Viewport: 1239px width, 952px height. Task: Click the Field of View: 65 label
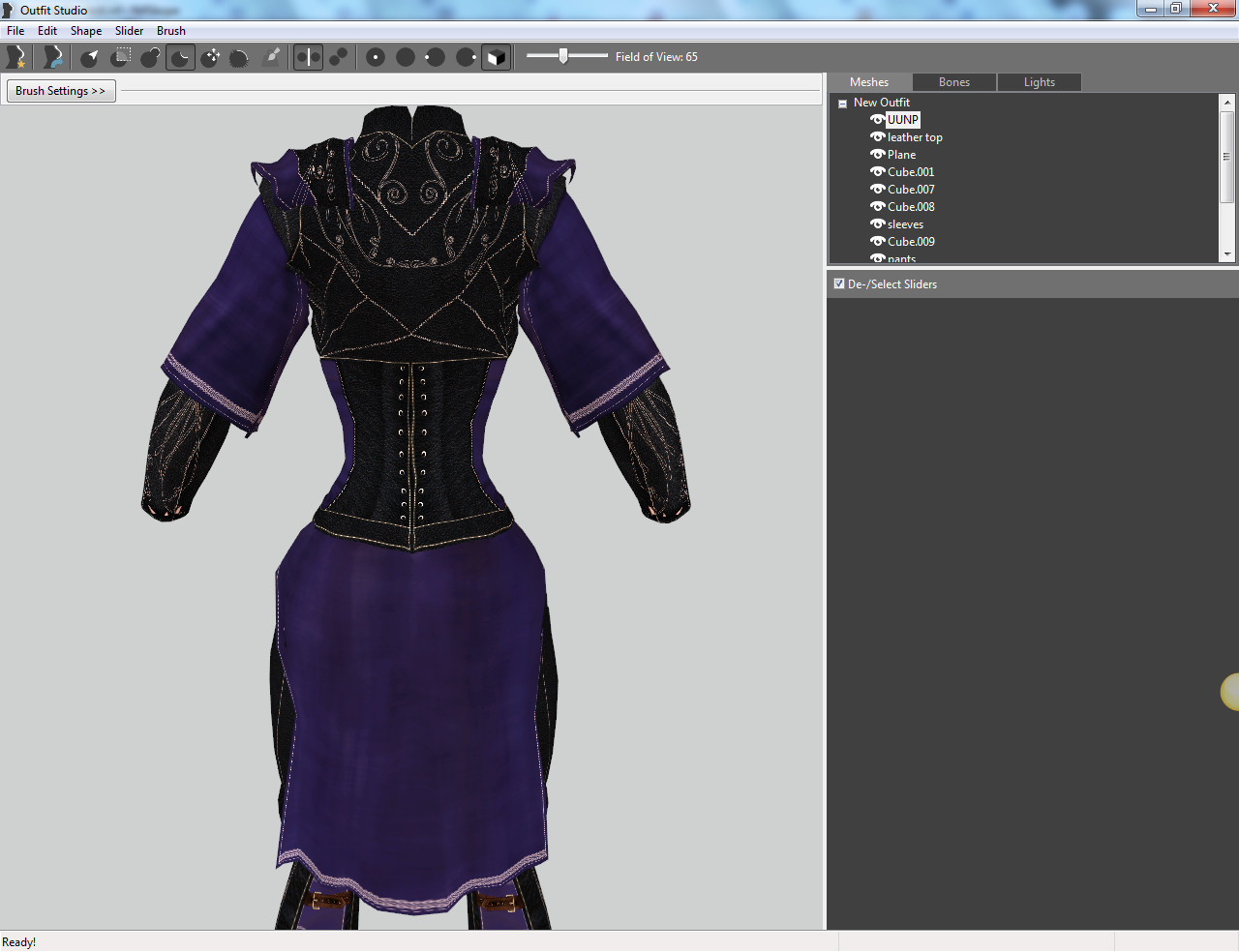(656, 57)
